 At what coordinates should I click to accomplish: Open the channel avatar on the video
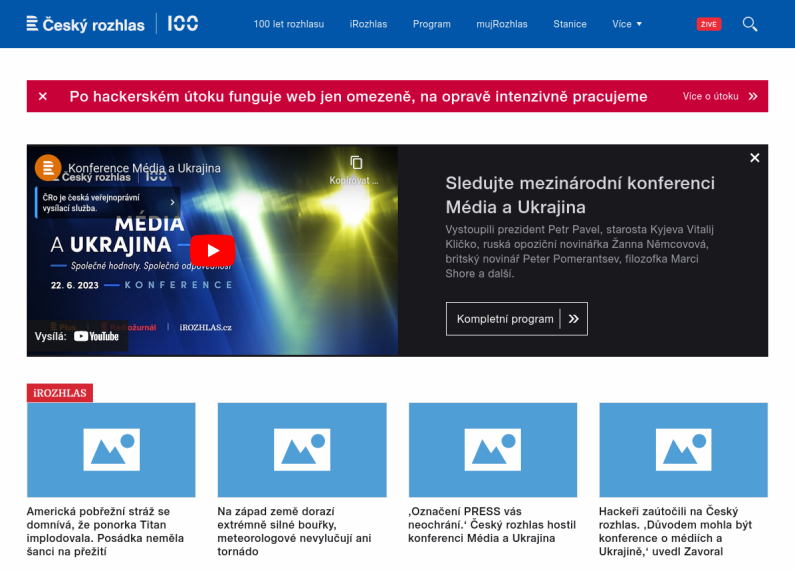tap(48, 168)
